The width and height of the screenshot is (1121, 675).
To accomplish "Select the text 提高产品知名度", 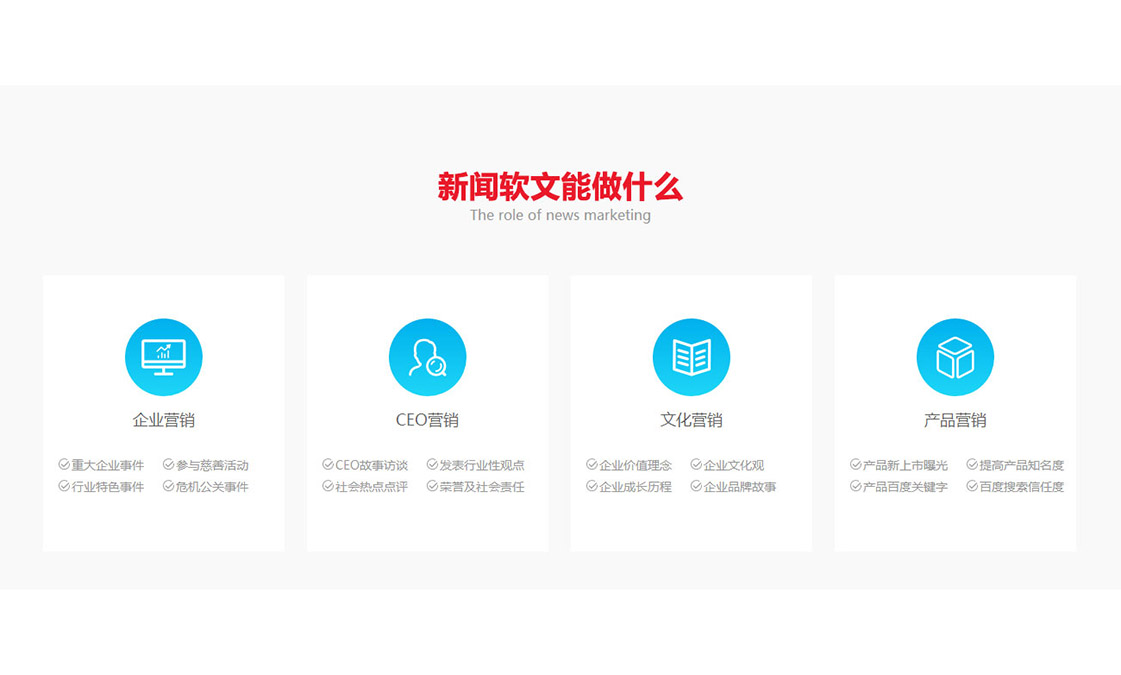I will pos(1022,465).
